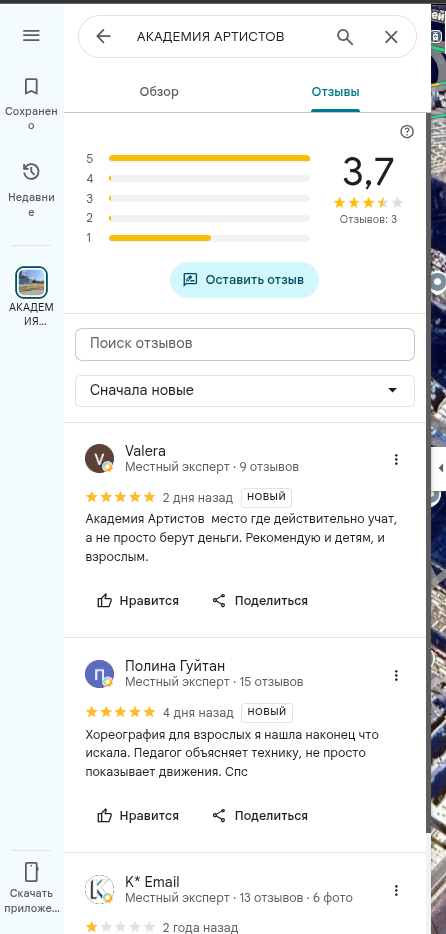446x934 pixels.
Task: Click Valera's five-star rating
Action: tap(120, 497)
